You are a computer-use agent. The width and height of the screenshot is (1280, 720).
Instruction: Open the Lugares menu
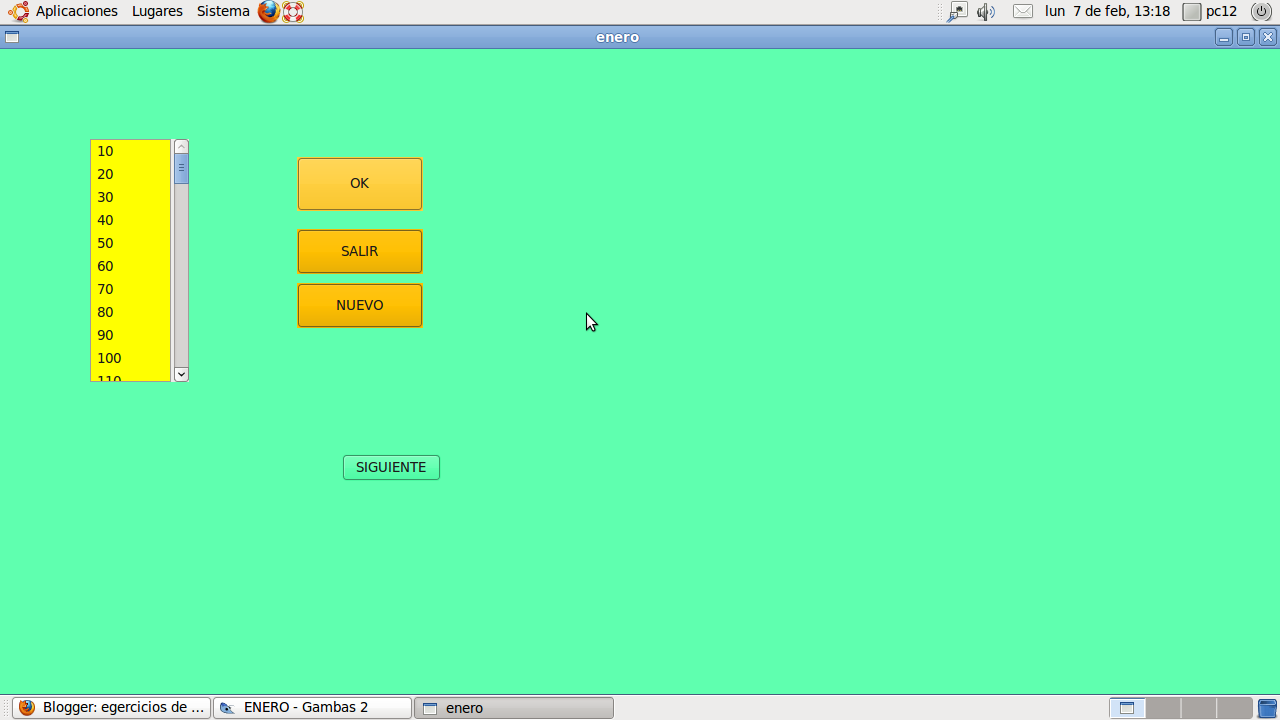157,12
